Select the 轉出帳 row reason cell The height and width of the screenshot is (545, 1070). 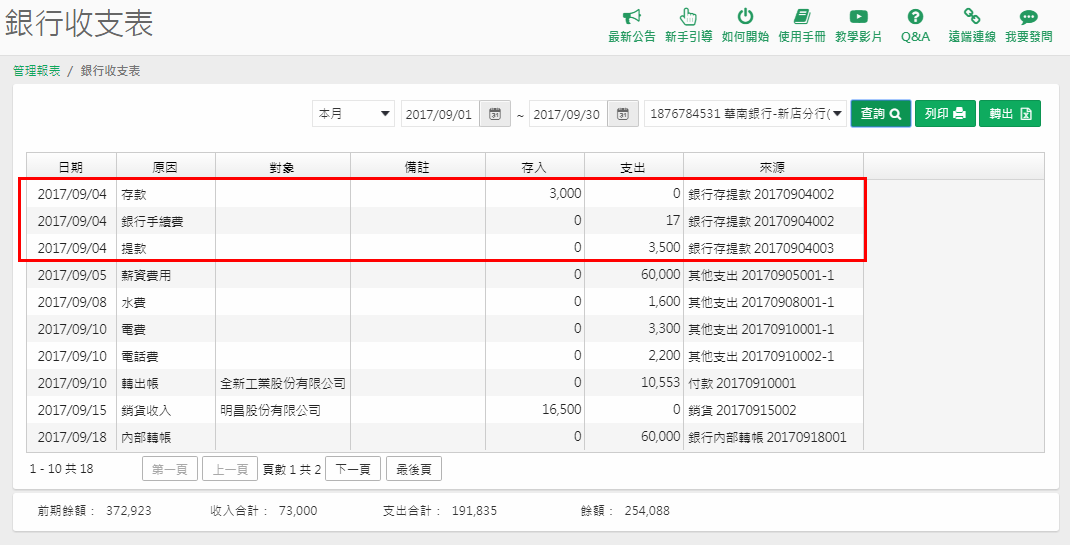[166, 383]
